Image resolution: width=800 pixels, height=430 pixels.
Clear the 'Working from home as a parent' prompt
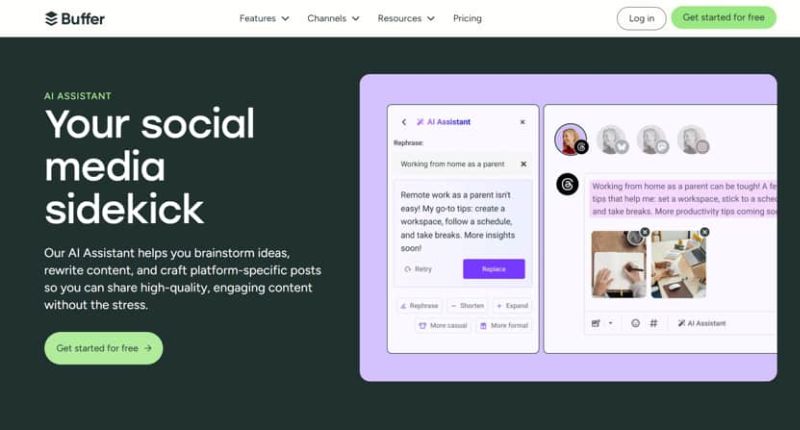tap(523, 164)
